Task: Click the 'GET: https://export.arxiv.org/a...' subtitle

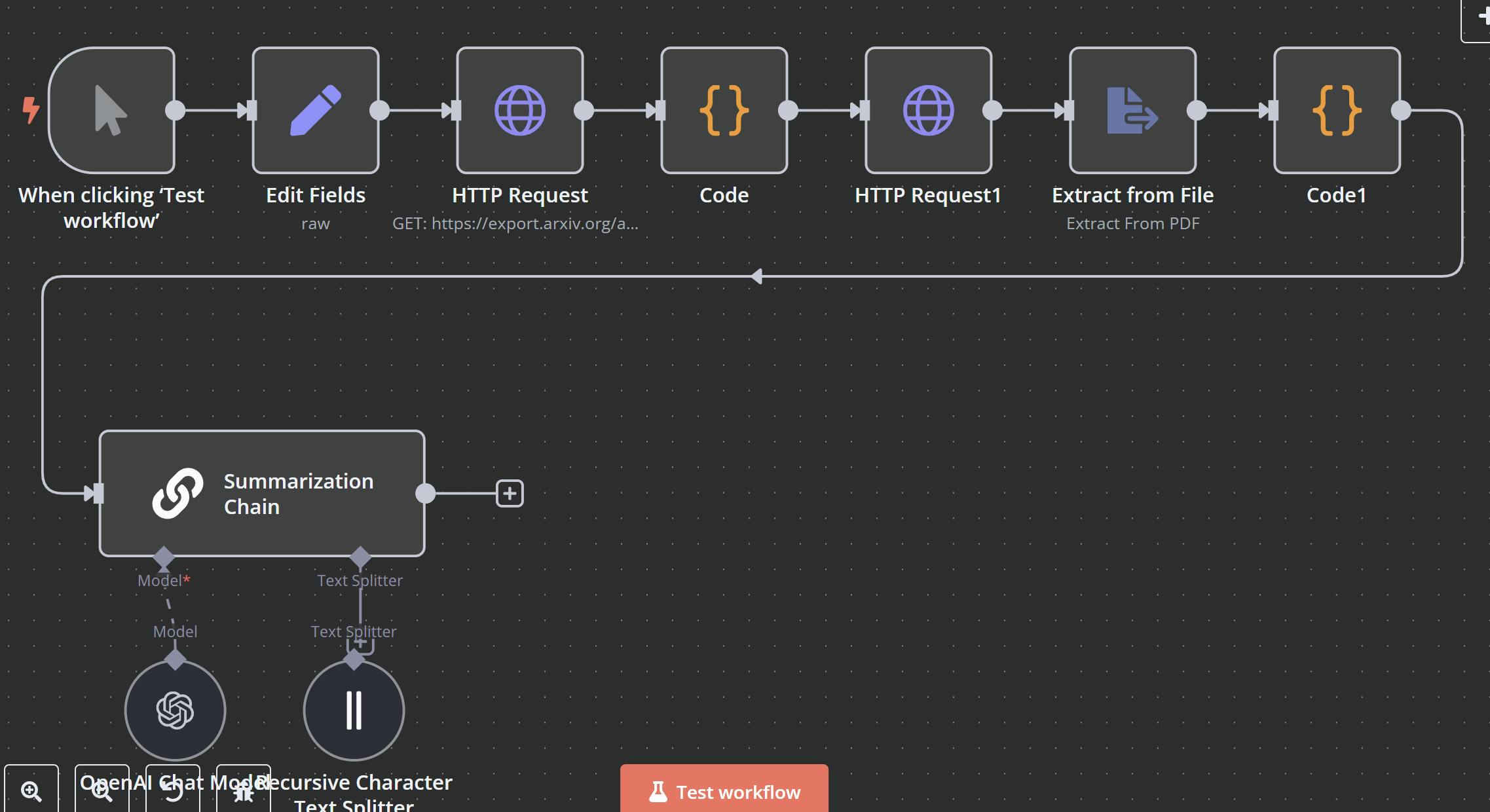Action: (515, 224)
